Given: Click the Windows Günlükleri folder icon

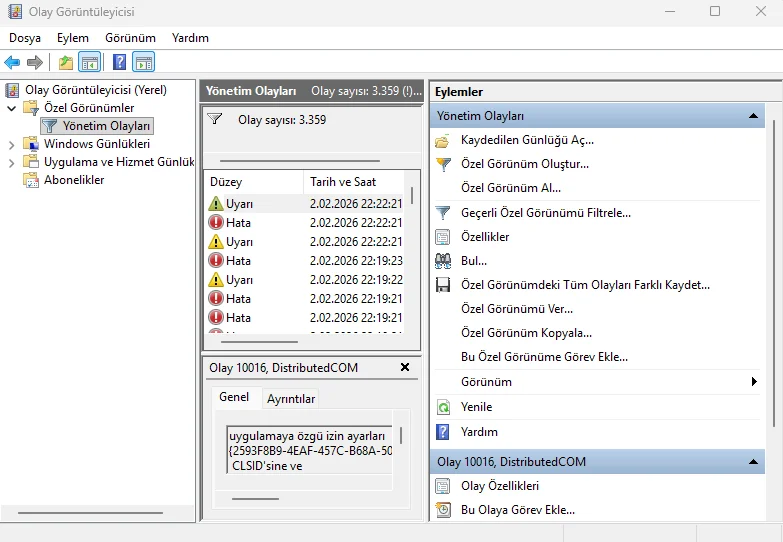Looking at the screenshot, I should pyautogui.click(x=31, y=144).
